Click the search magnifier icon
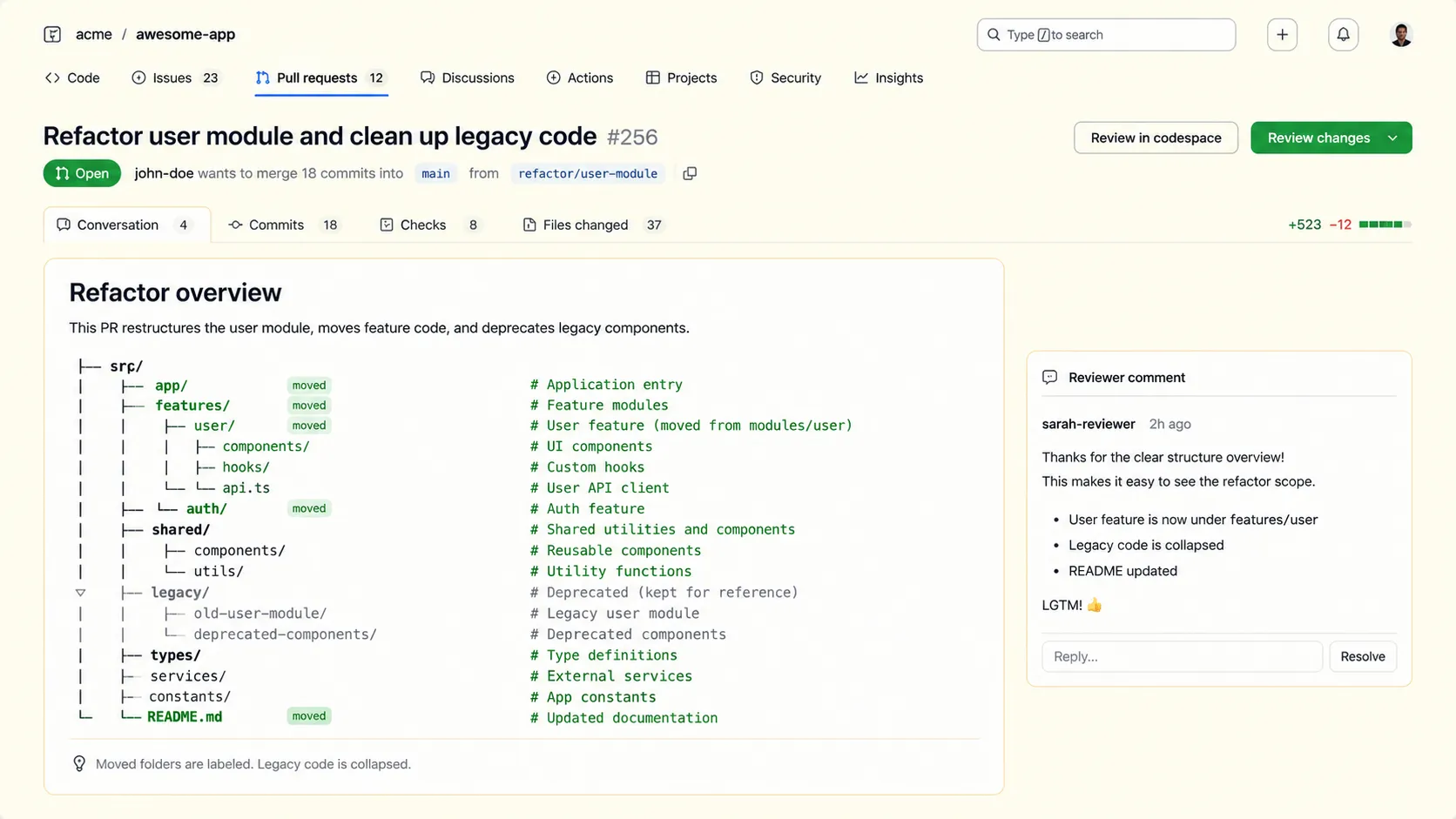Image resolution: width=1456 pixels, height=819 pixels. [x=994, y=35]
